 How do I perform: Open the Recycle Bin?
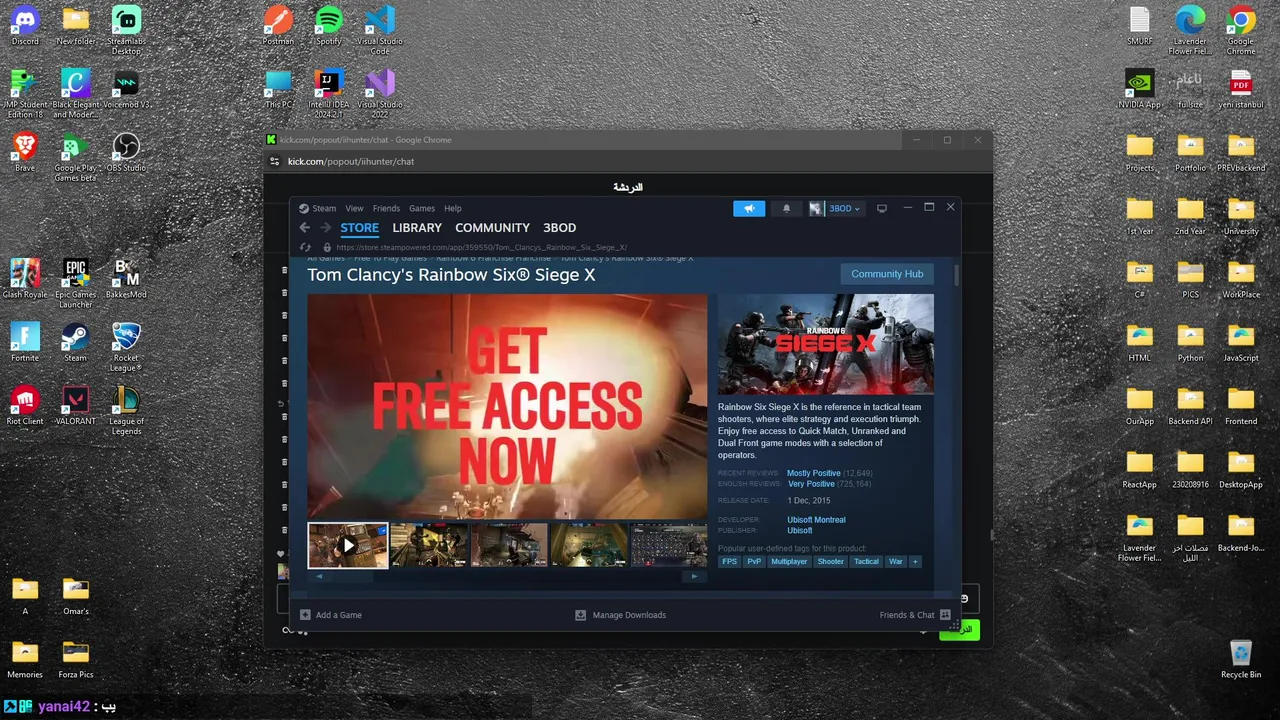coord(1241,660)
